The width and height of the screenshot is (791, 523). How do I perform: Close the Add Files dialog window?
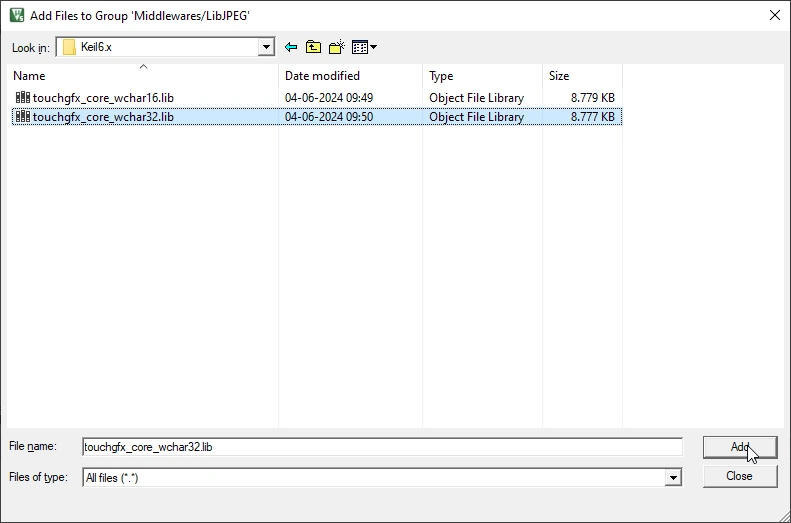pyautogui.click(x=774, y=15)
